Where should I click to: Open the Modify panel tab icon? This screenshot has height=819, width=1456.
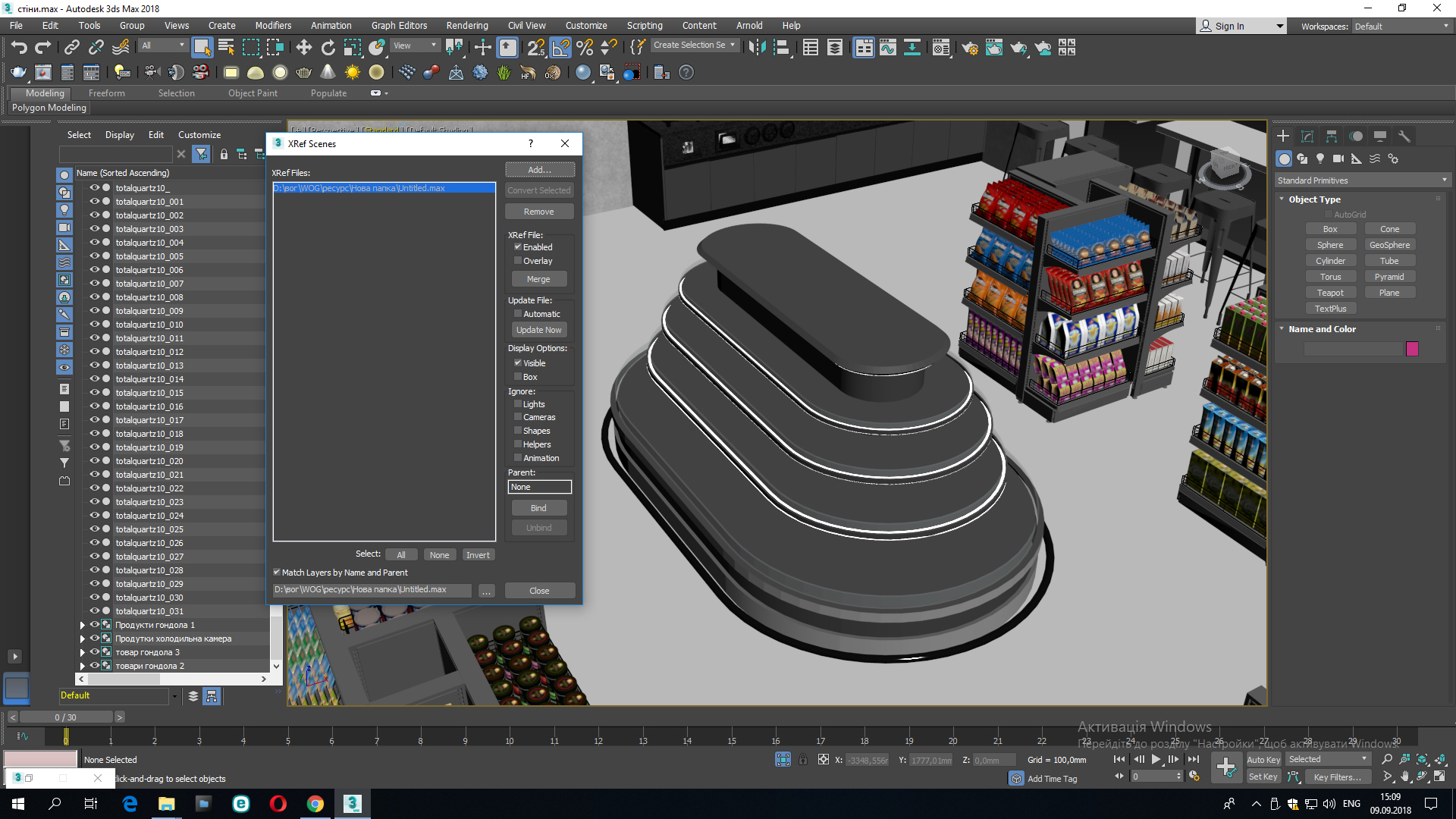pyautogui.click(x=1307, y=136)
